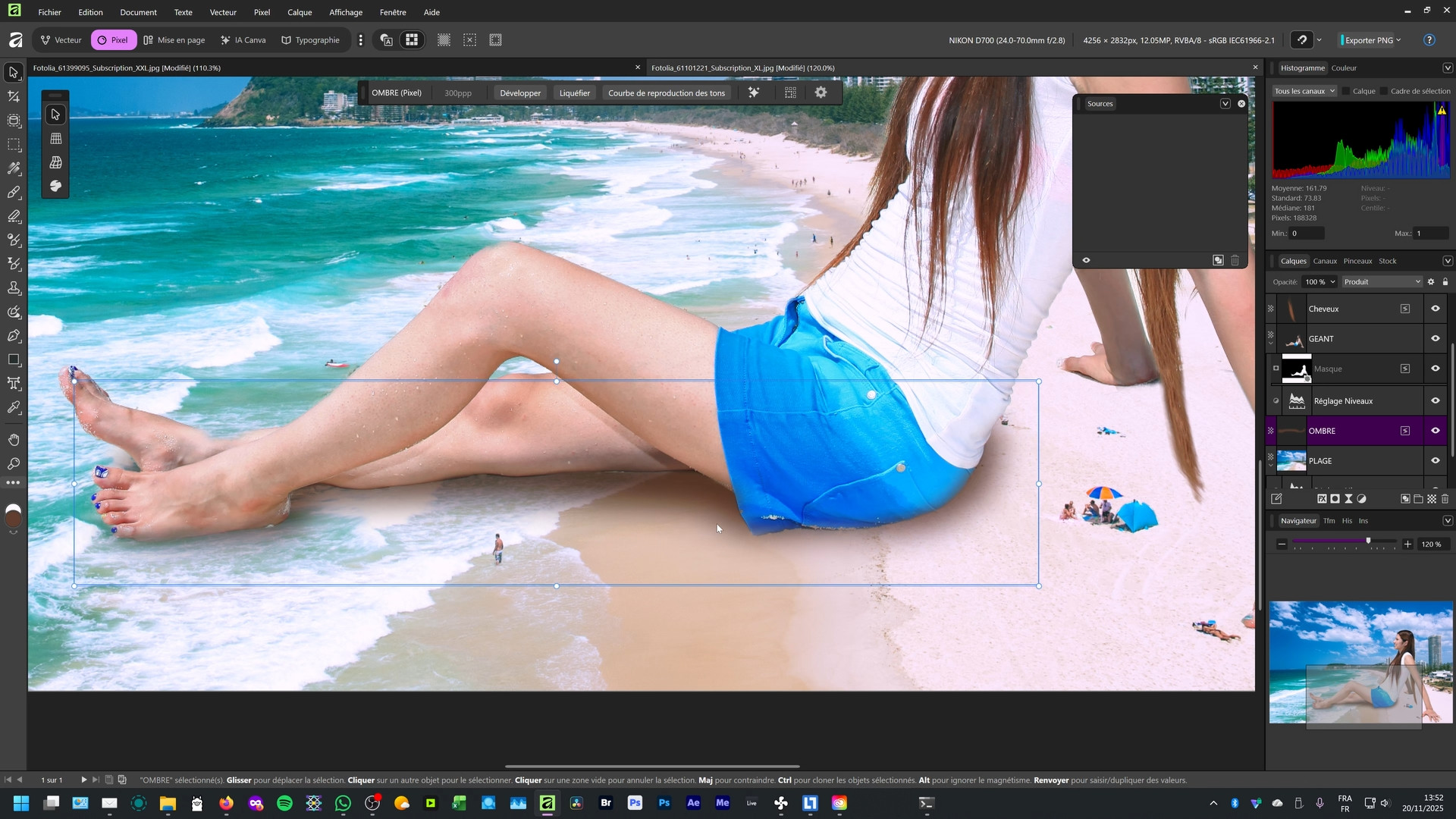Select the paint brush tool in left toolbar
The image size is (1456, 819).
pos(14,193)
